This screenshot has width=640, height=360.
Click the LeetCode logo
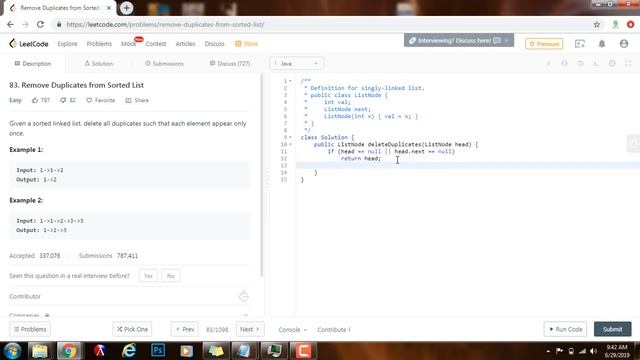[x=29, y=44]
